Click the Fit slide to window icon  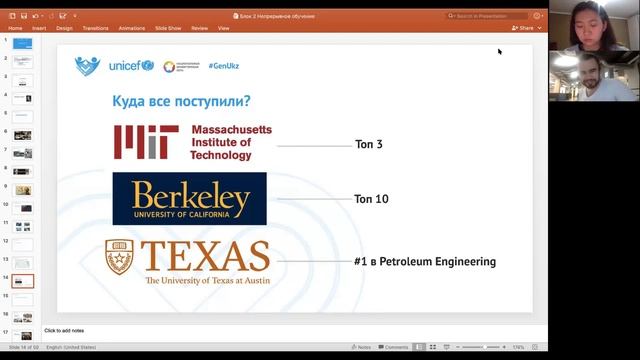coord(535,347)
